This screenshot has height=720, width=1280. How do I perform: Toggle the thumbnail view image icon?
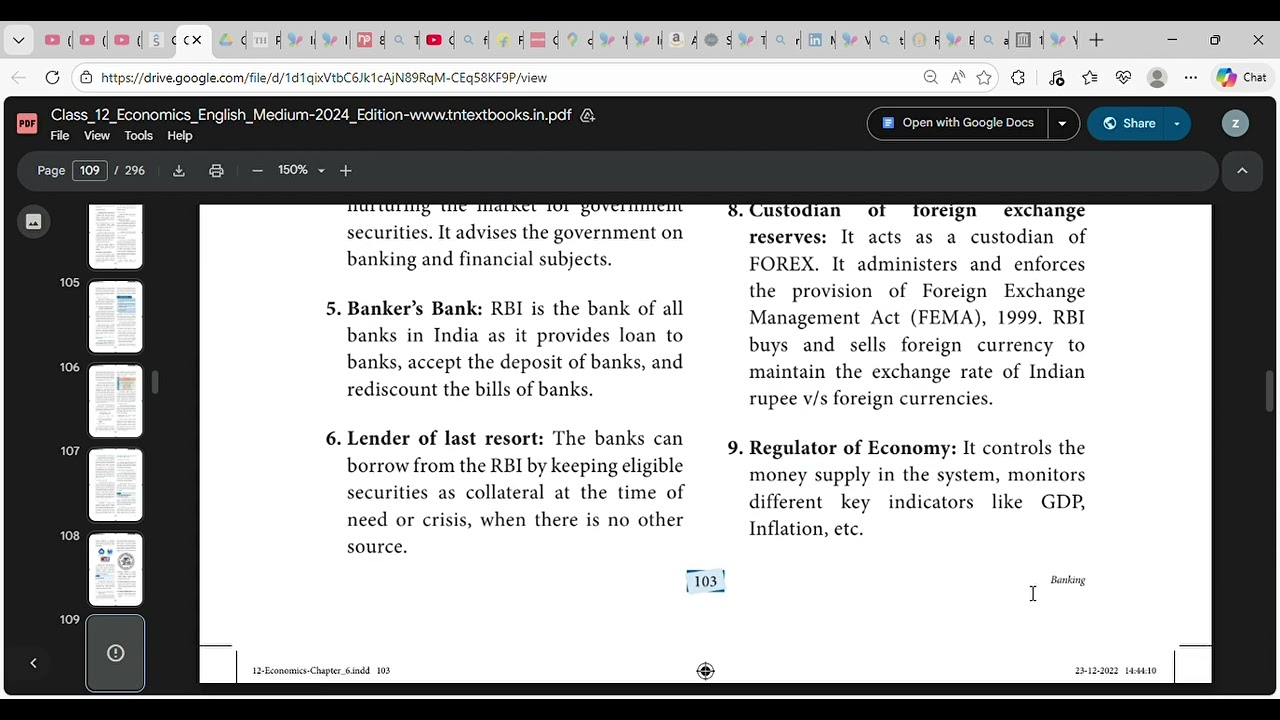click(x=33, y=222)
